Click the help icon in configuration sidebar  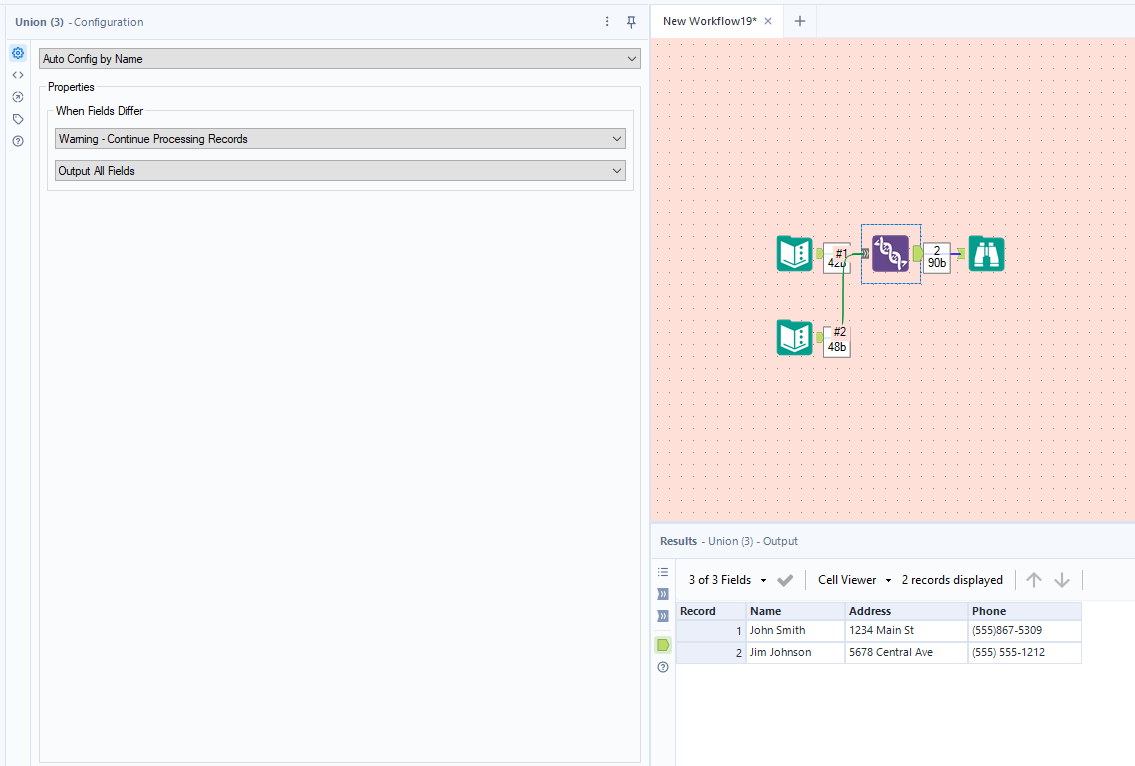(x=17, y=141)
